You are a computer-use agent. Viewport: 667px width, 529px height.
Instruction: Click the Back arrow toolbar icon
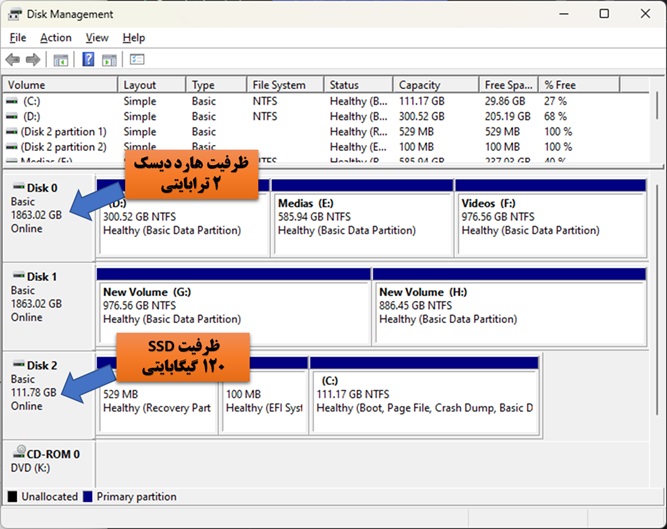tap(13, 60)
